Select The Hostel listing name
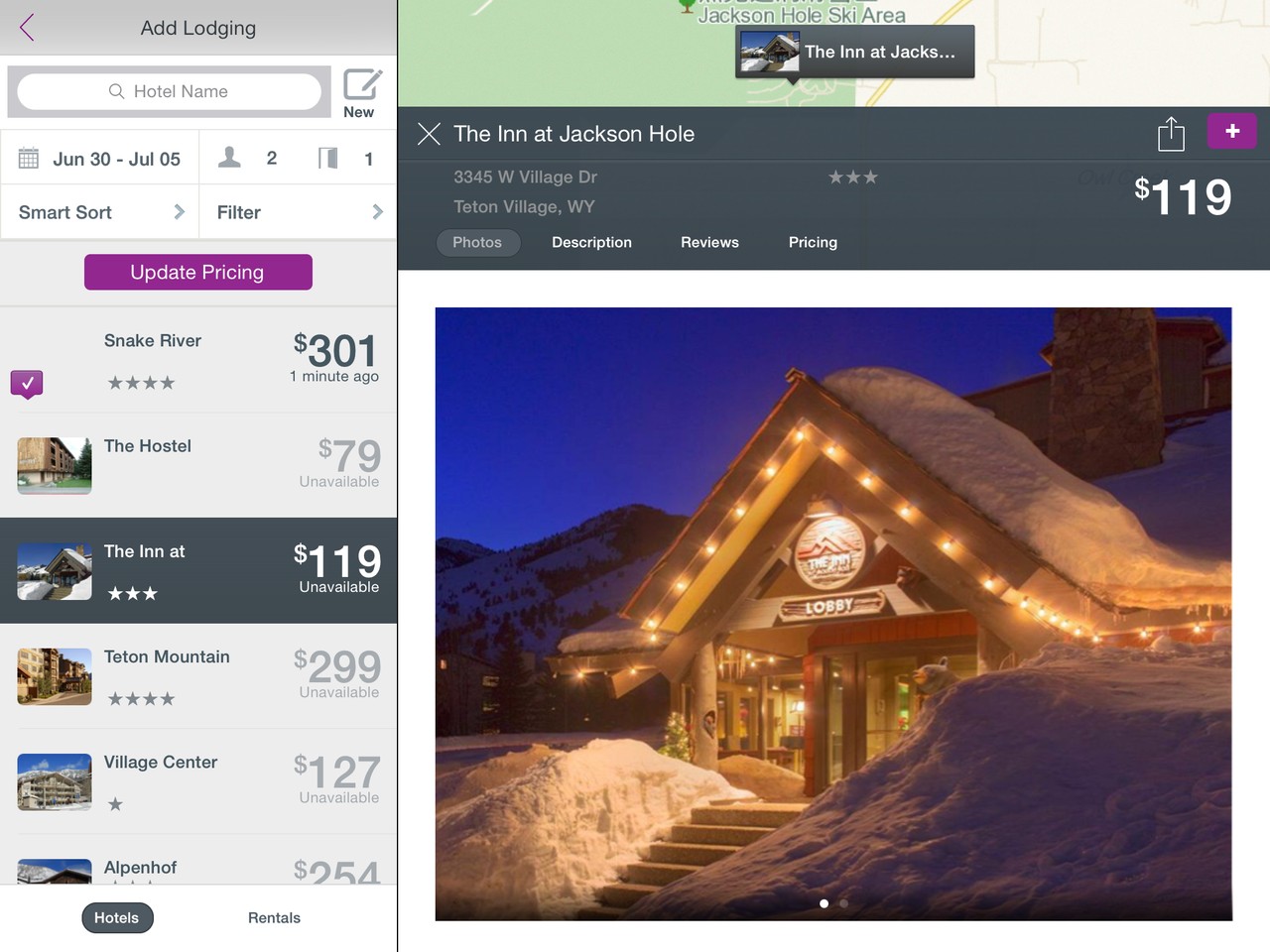 148,446
